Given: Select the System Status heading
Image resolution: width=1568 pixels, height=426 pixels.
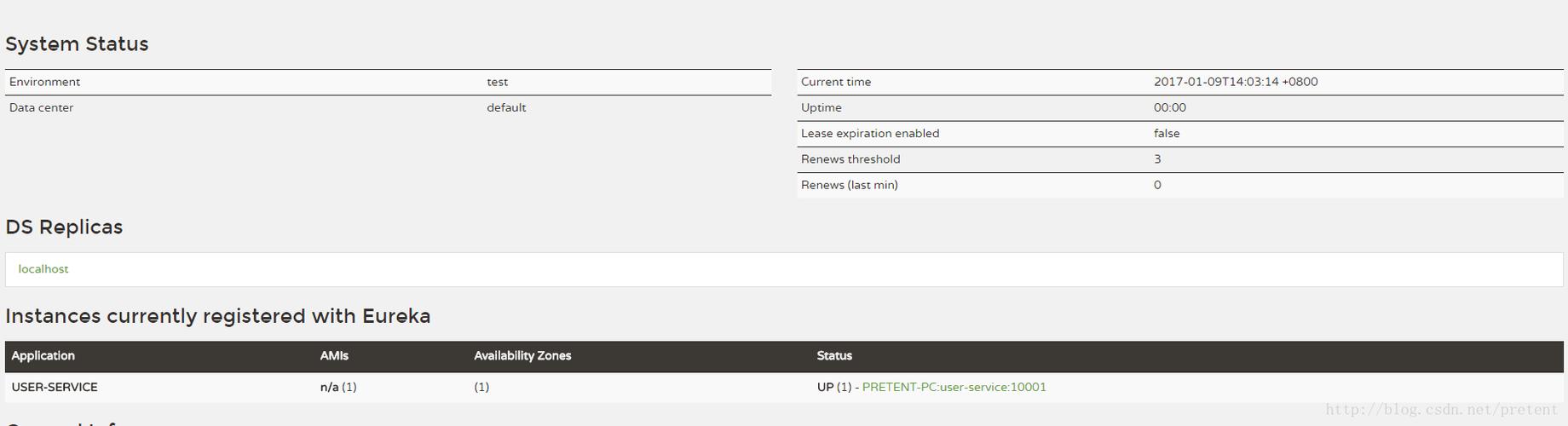Looking at the screenshot, I should tap(77, 44).
